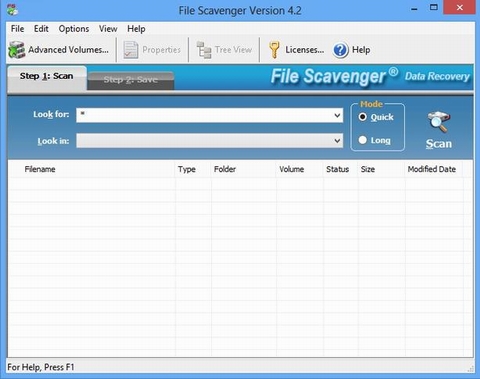This screenshot has height=379, width=480.
Task: Minimize the File Scavenger window
Action: pos(414,9)
